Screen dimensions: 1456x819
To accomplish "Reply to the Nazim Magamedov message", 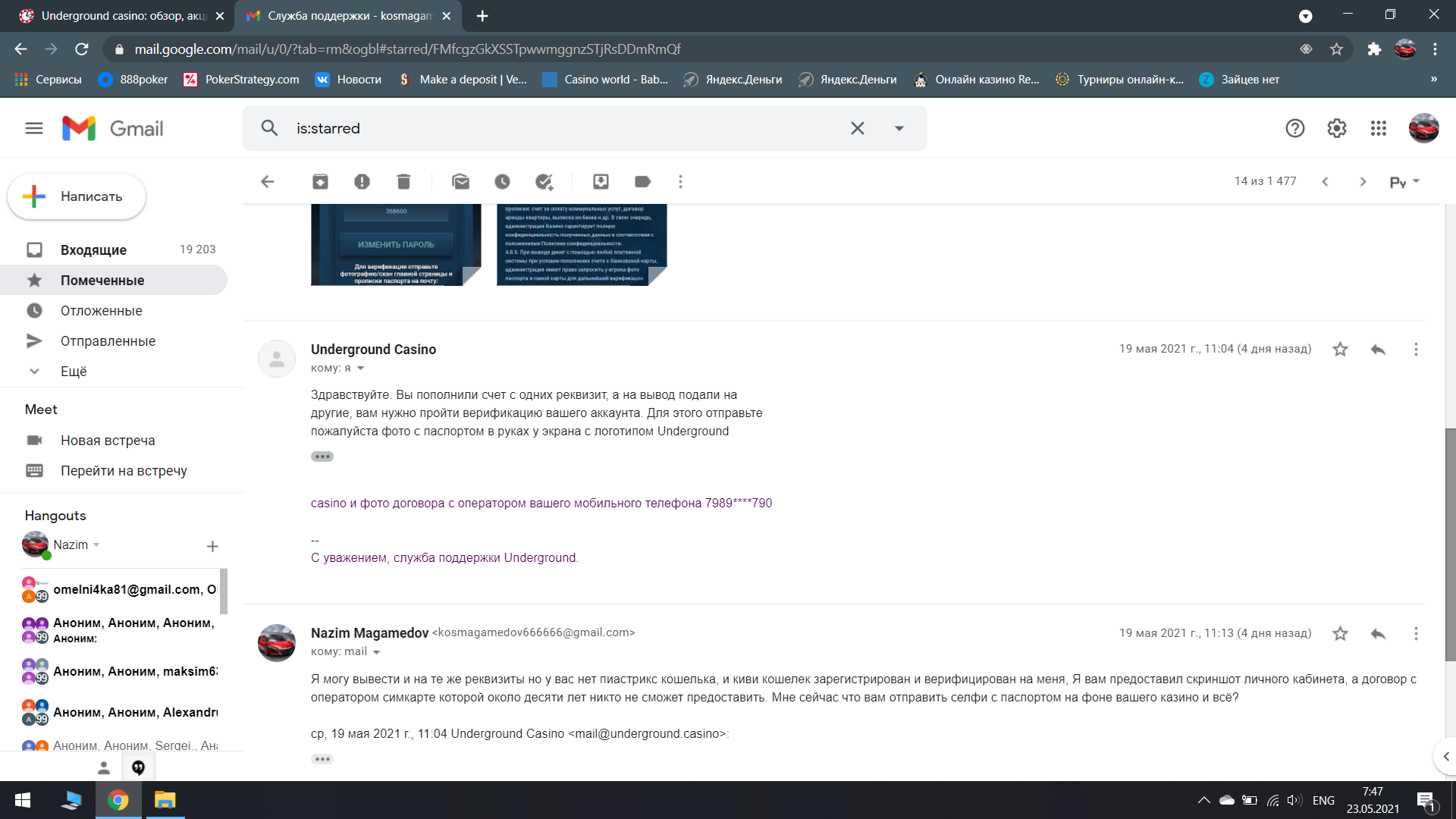I will pyautogui.click(x=1378, y=633).
